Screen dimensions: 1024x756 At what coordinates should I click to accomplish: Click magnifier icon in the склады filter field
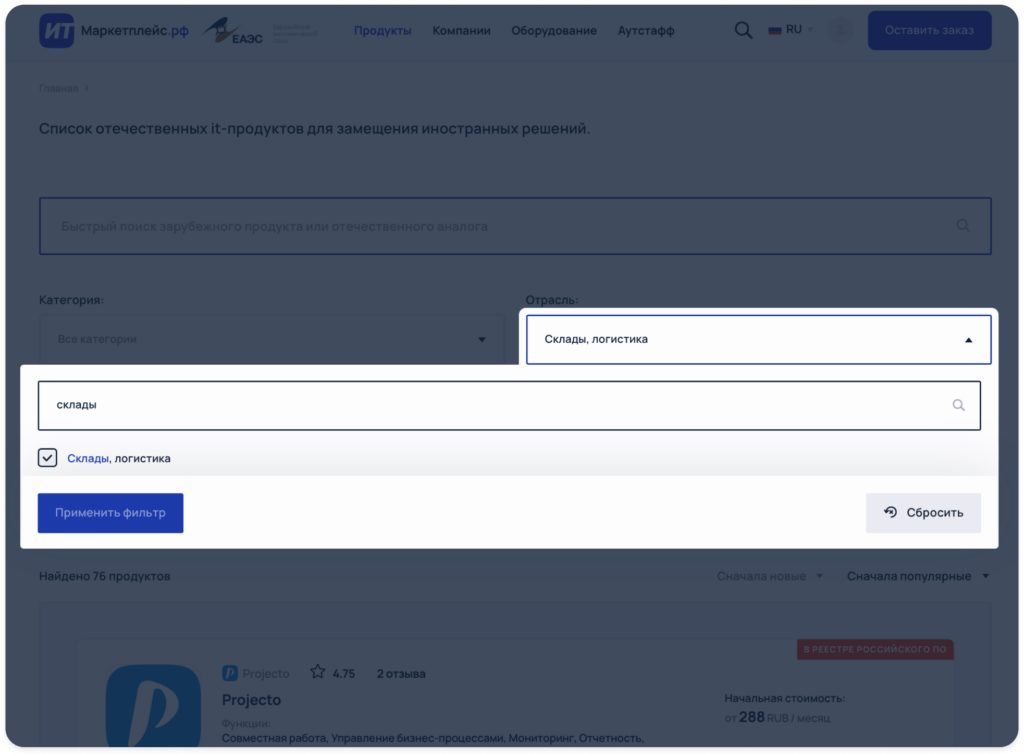958,405
